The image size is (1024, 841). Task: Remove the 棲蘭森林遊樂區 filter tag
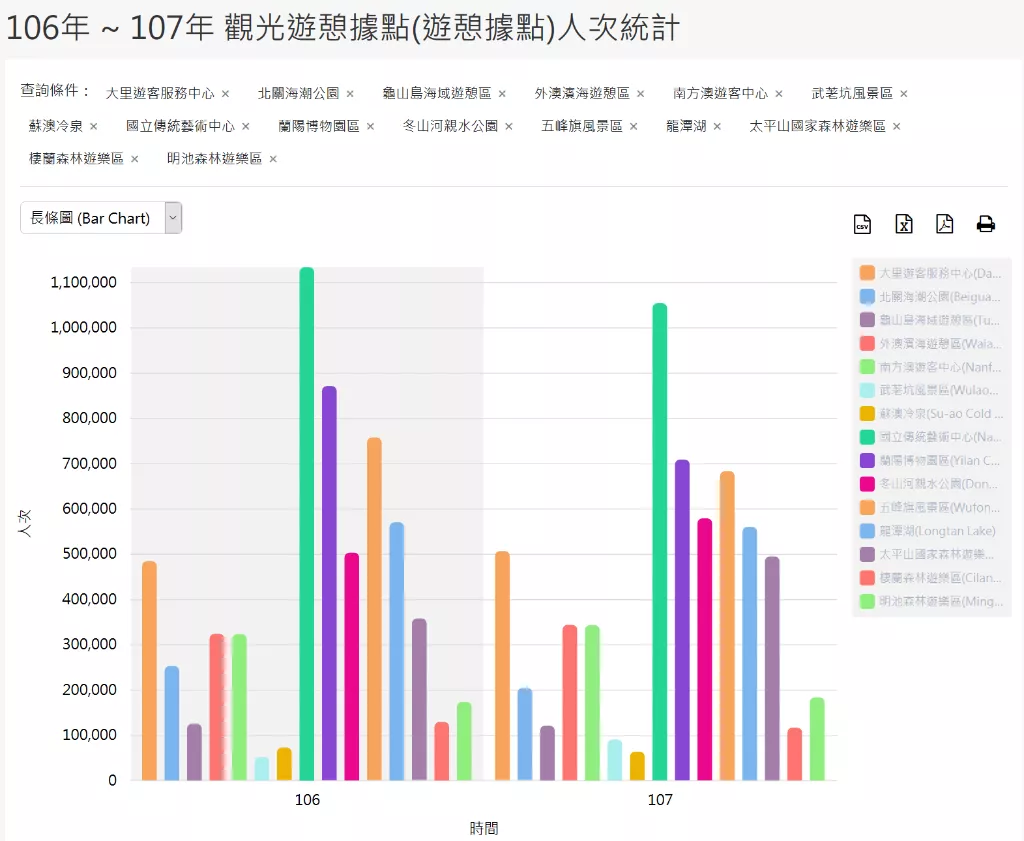(135, 159)
